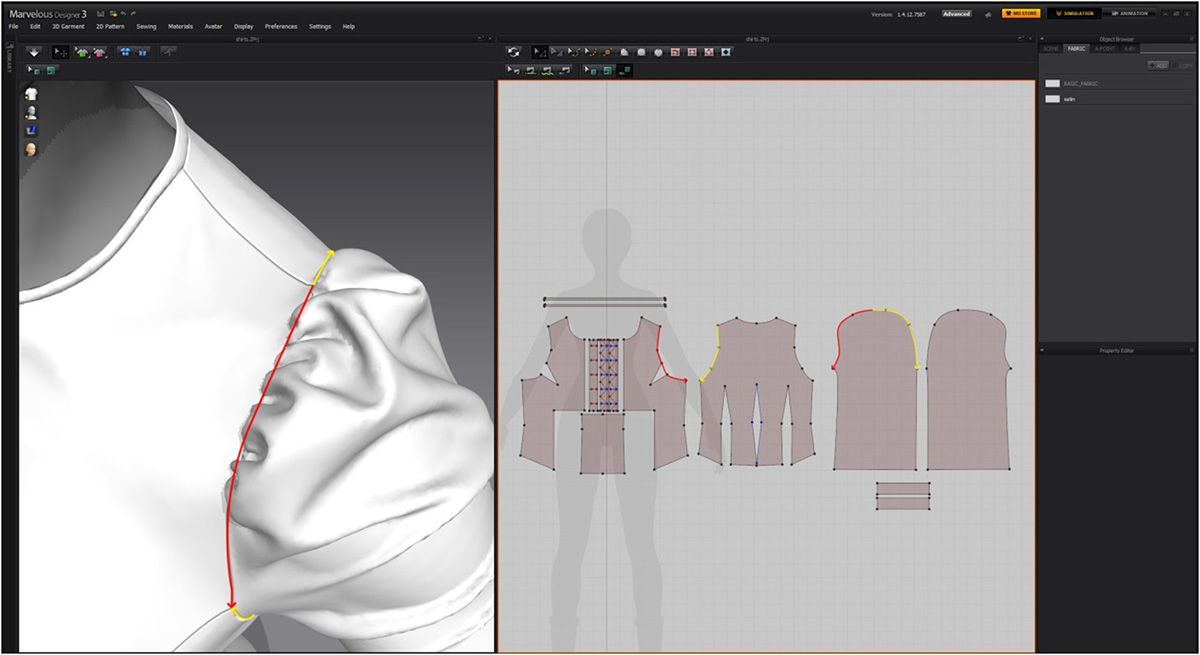Image resolution: width=1200 pixels, height=655 pixels.
Task: Open the Preferences menu
Action: tap(281, 27)
